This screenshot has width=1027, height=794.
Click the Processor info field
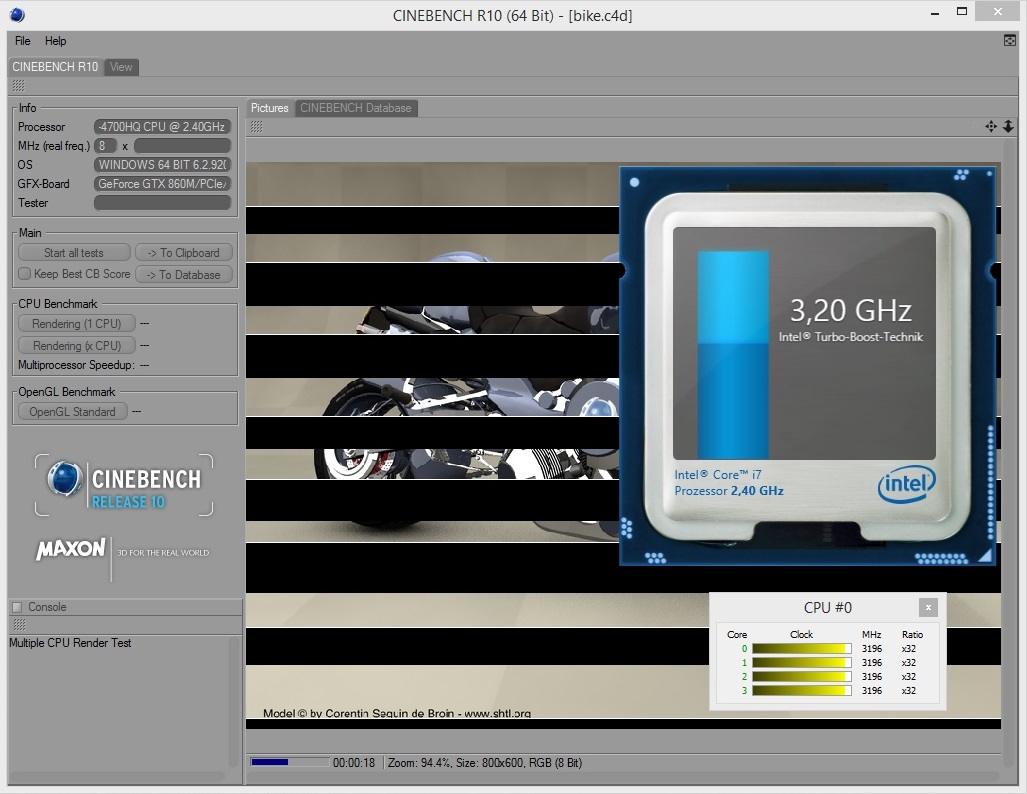[x=162, y=126]
